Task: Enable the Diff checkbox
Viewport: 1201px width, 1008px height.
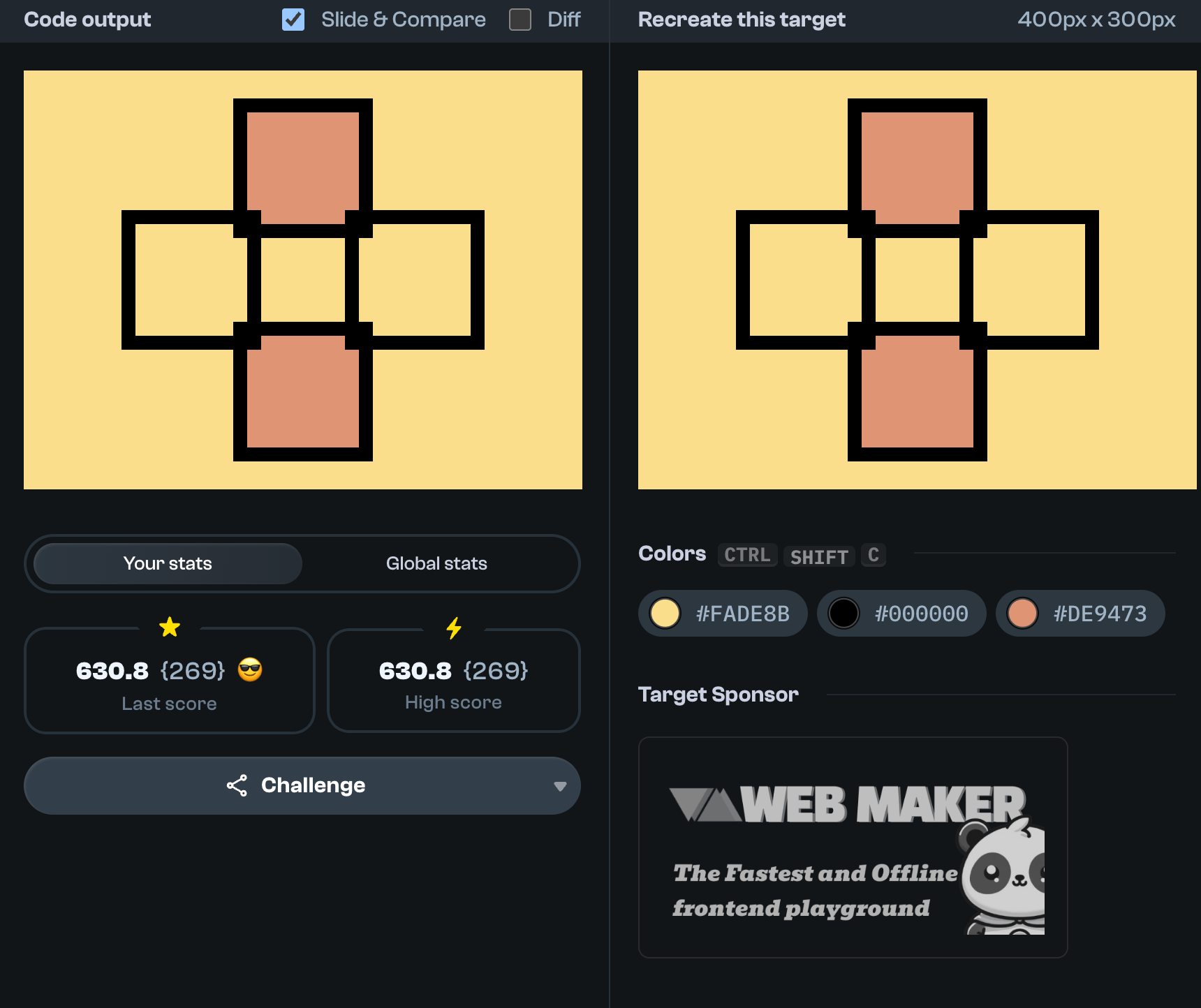Action: (x=520, y=20)
